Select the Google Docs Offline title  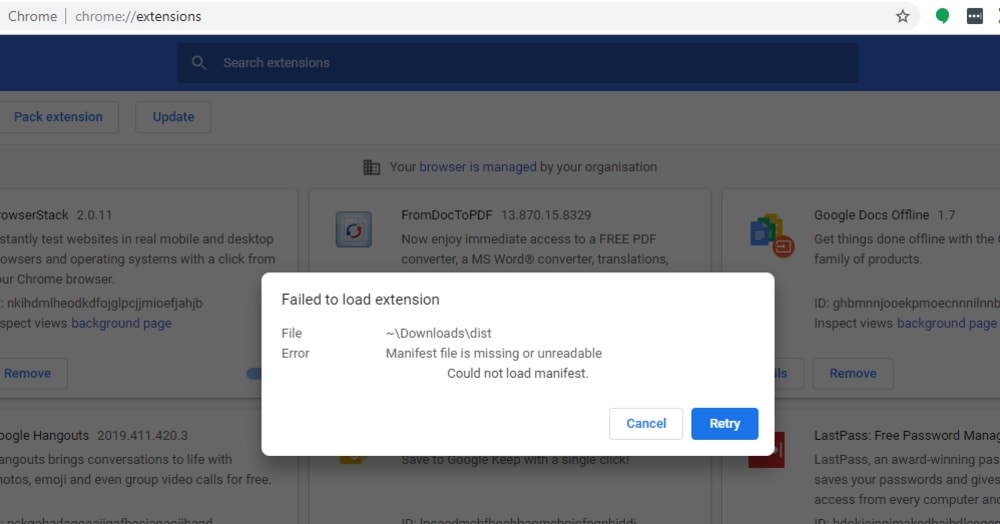point(871,215)
